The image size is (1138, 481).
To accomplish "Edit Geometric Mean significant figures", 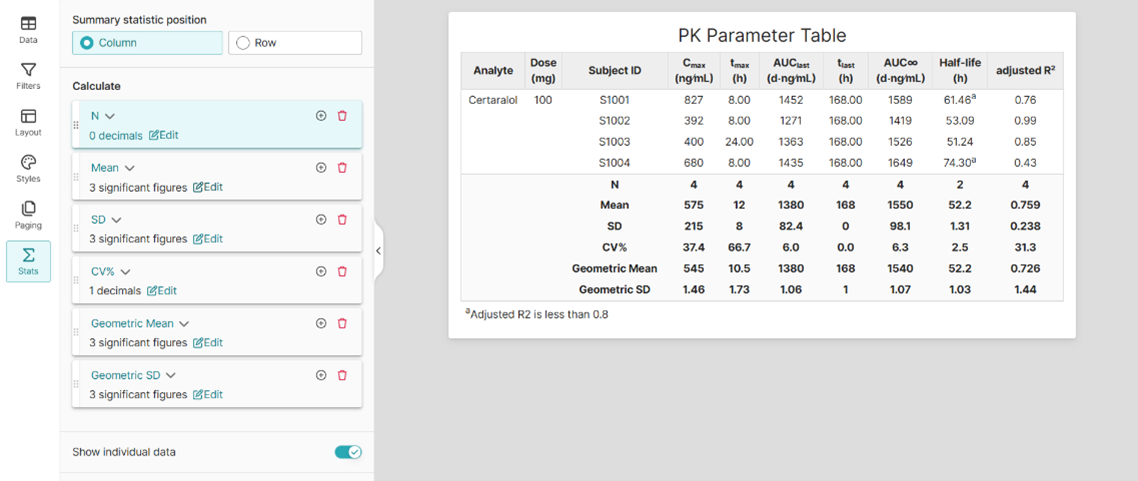I will click(208, 342).
